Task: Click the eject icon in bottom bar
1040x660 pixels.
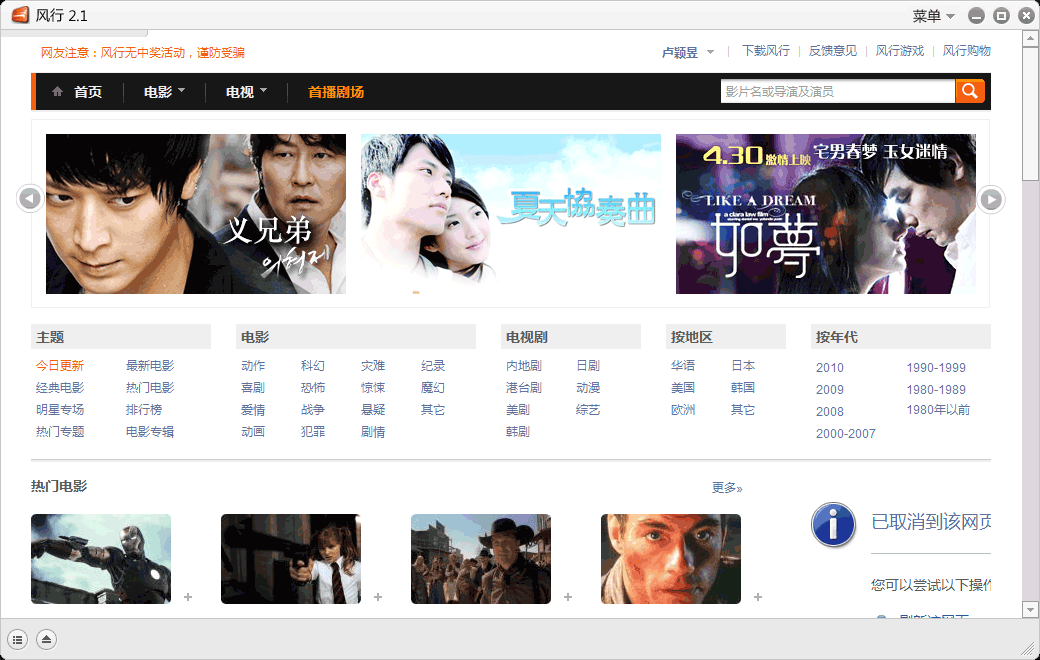Action: click(x=47, y=639)
